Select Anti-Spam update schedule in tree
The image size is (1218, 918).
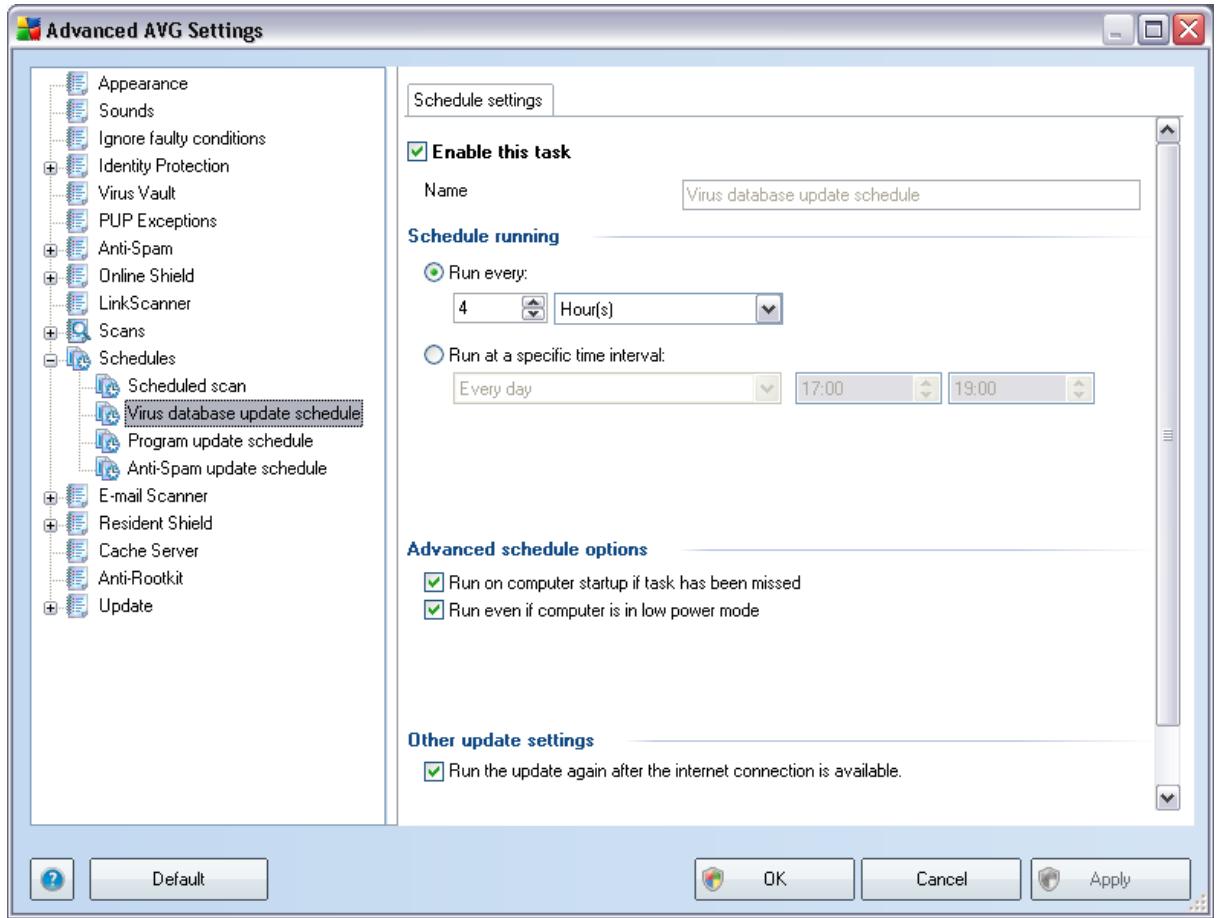227,467
